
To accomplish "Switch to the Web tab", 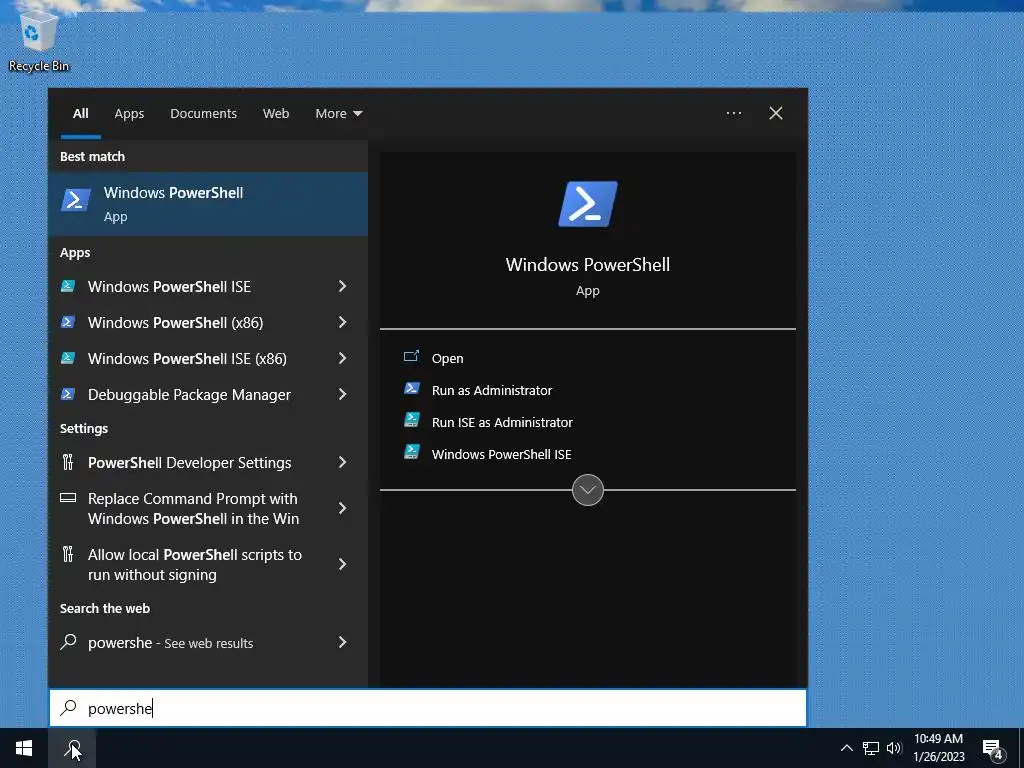I will coord(276,113).
